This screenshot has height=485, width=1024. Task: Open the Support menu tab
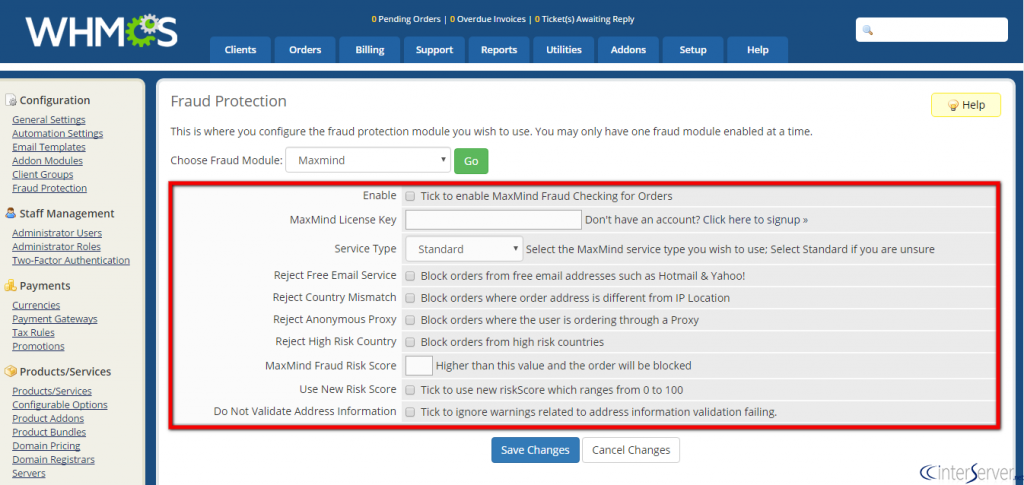(434, 50)
